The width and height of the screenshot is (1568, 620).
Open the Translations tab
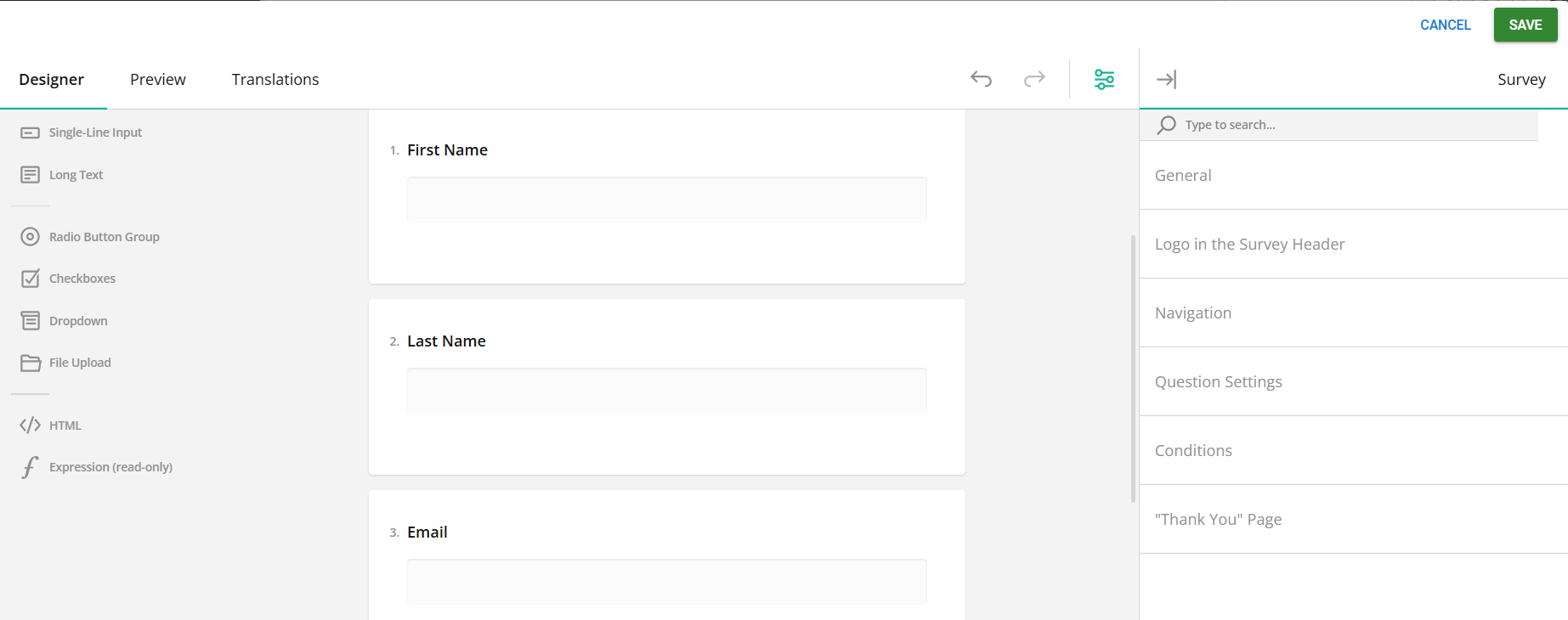[x=275, y=79]
